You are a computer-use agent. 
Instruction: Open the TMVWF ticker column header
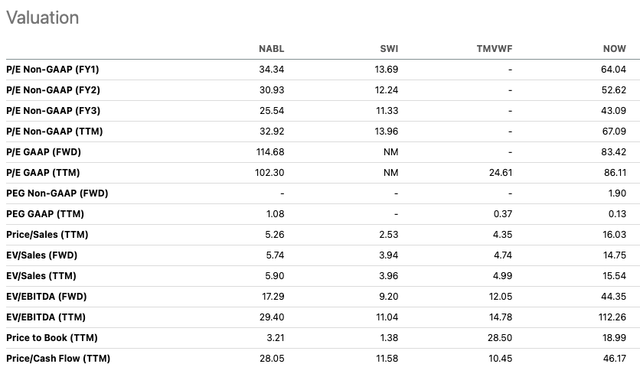point(494,49)
